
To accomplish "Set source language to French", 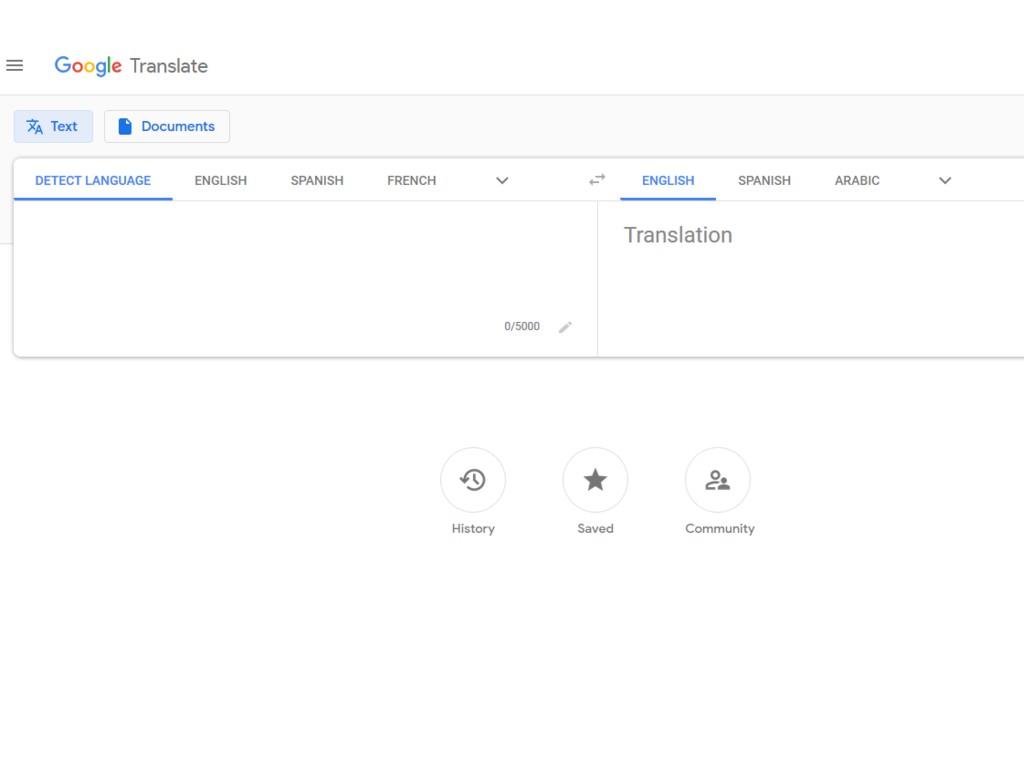I will [x=411, y=181].
